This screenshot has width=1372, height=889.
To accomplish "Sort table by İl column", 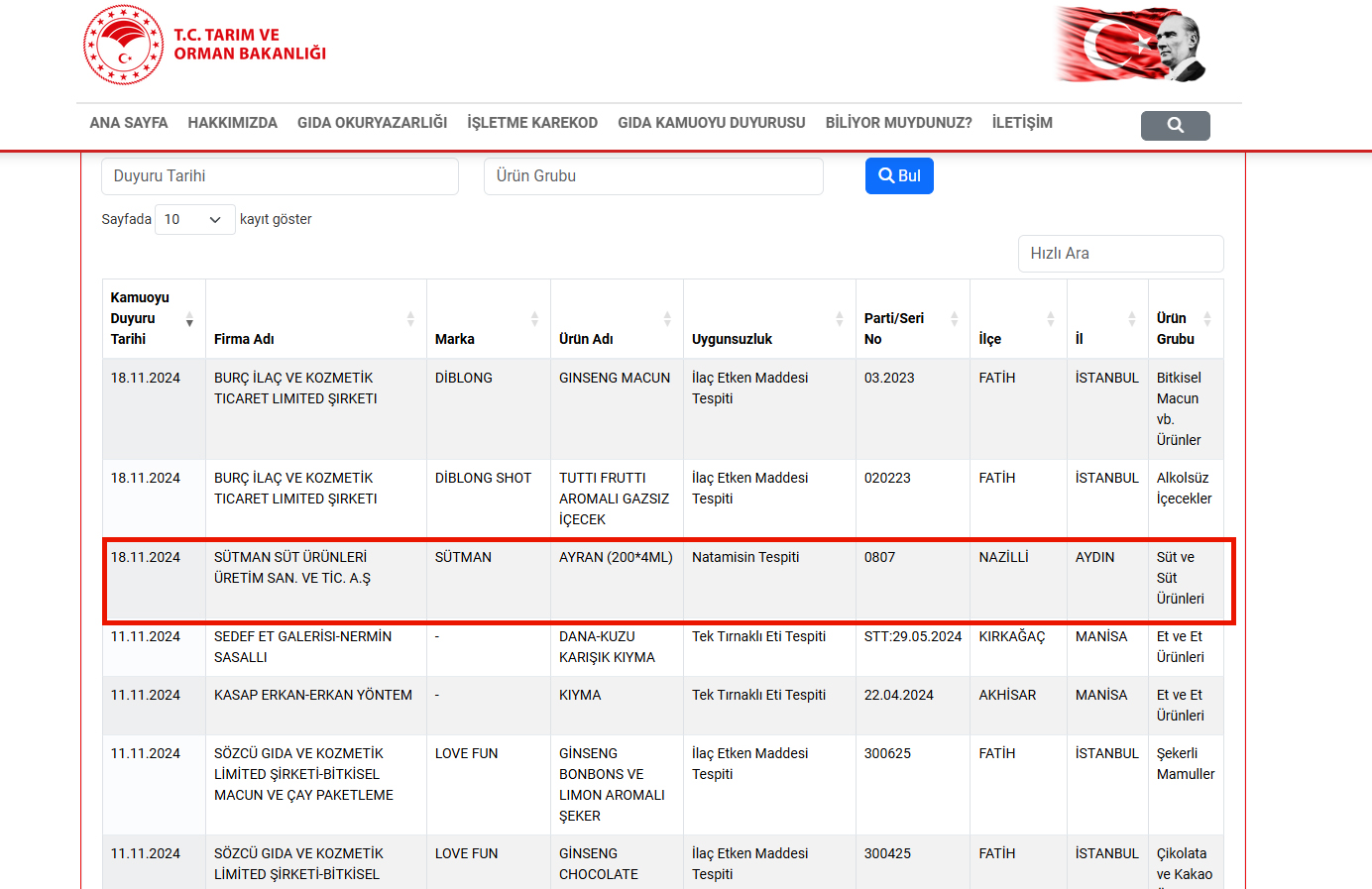I will click(x=1107, y=318).
